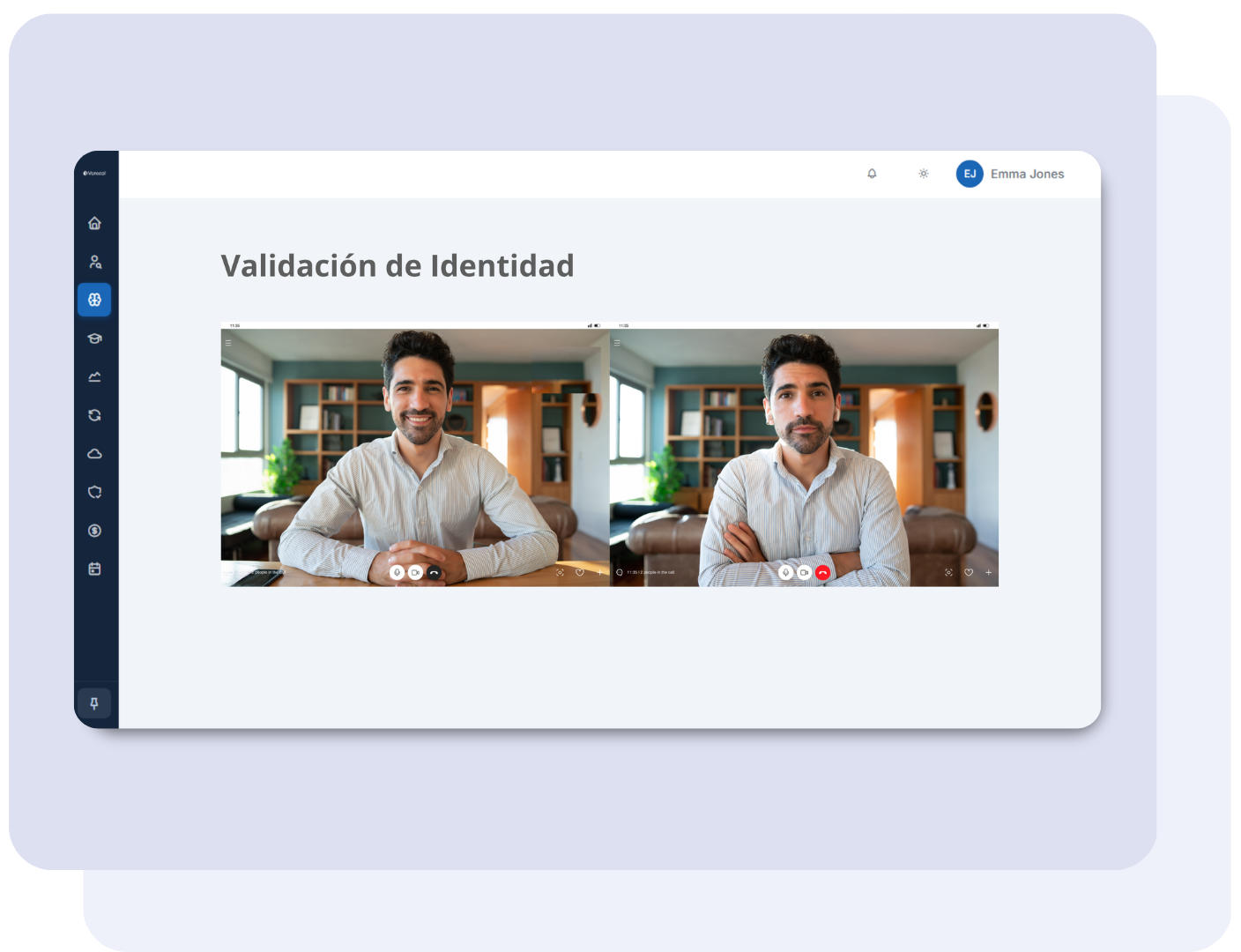This screenshot has width=1241, height=952.
Task: Mute microphone in the right video call
Action: (x=785, y=573)
